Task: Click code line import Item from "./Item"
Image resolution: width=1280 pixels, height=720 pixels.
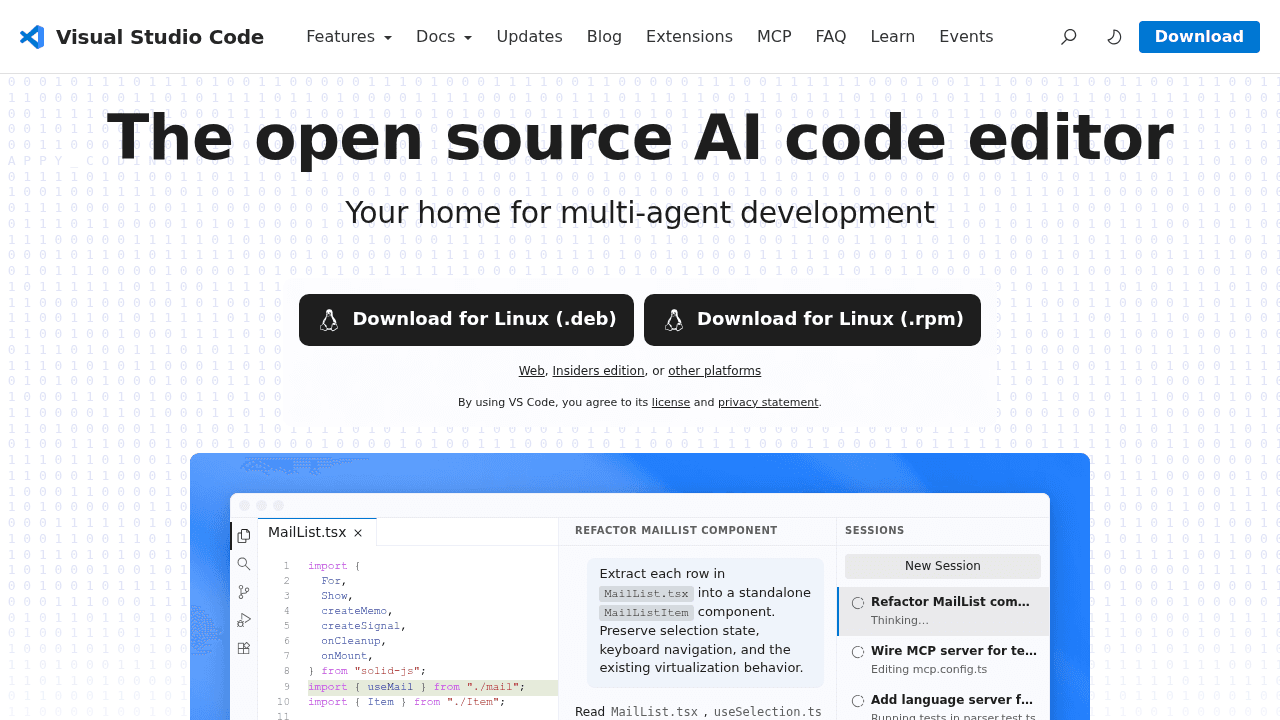Action: (x=407, y=702)
